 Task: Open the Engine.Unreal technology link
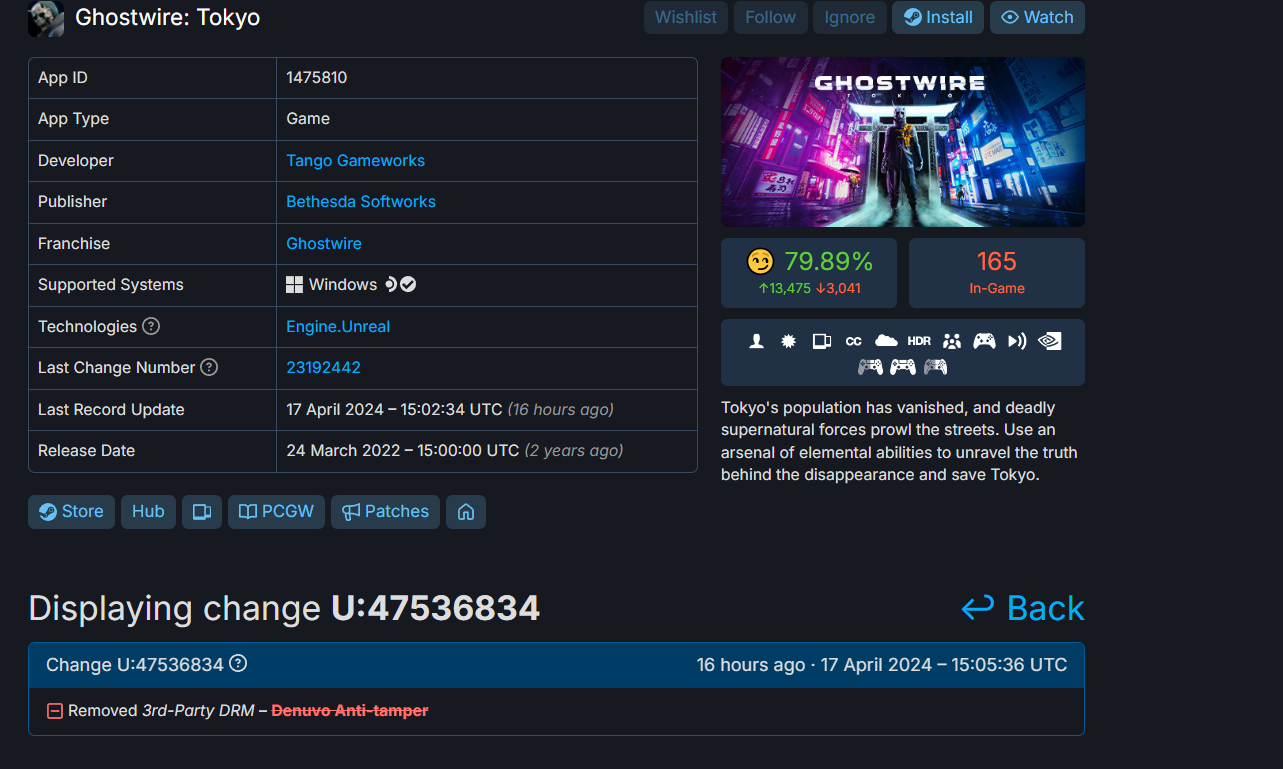[338, 326]
